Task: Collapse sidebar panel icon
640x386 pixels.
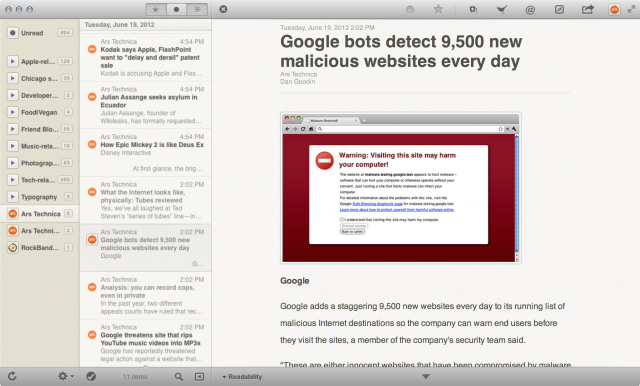Action: tap(199, 376)
